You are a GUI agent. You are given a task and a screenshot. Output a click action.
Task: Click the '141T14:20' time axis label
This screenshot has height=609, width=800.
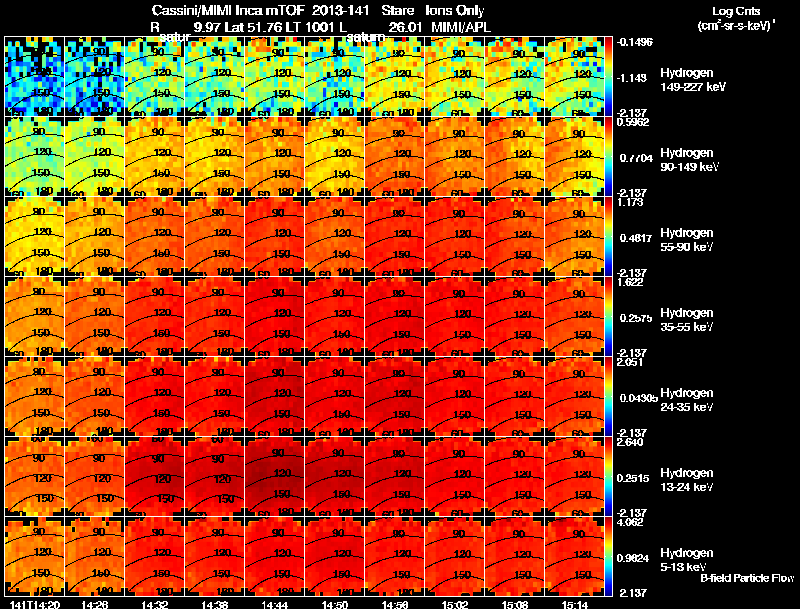[x=34, y=604]
